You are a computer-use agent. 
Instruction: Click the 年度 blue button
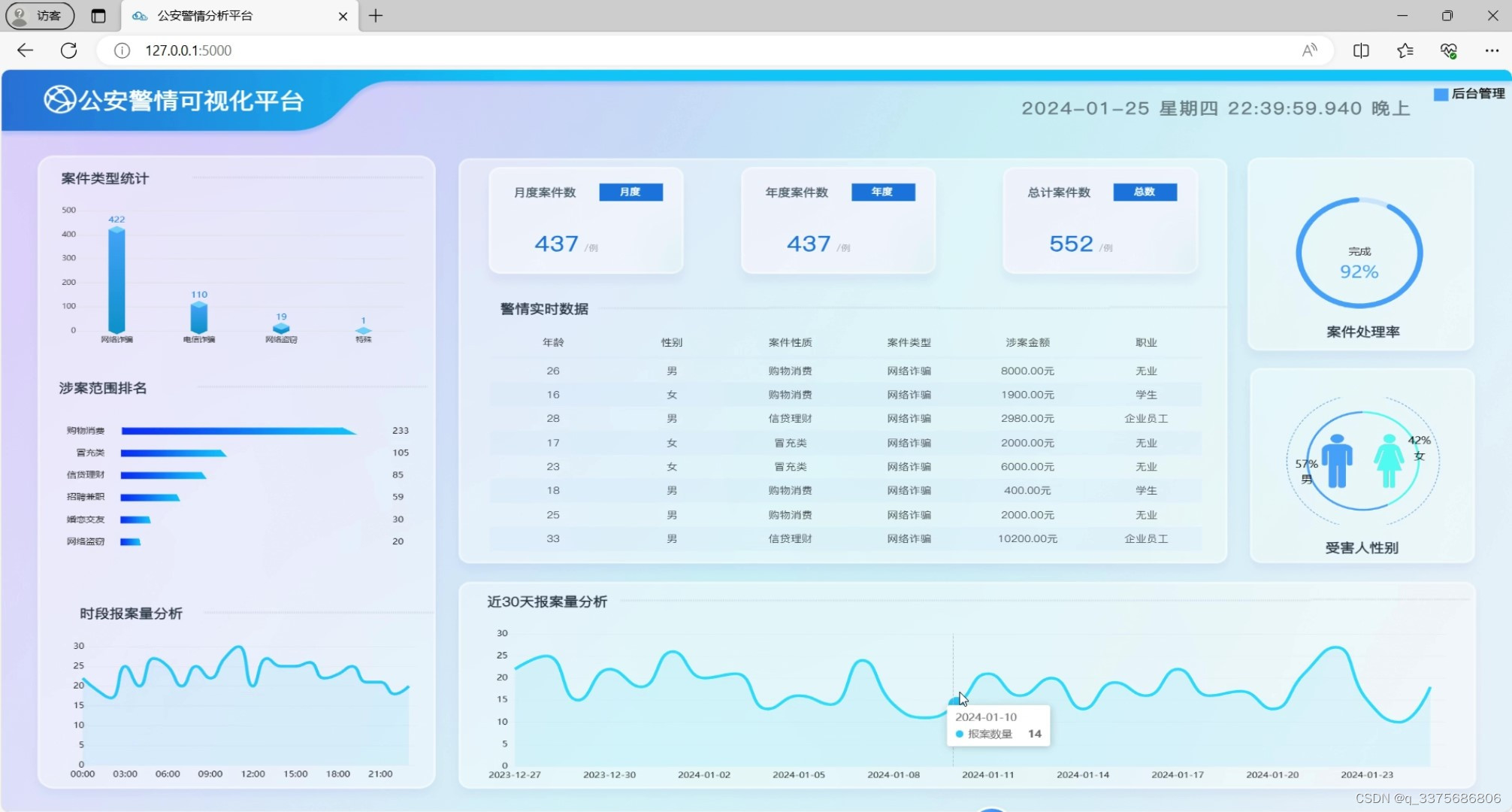coord(882,192)
